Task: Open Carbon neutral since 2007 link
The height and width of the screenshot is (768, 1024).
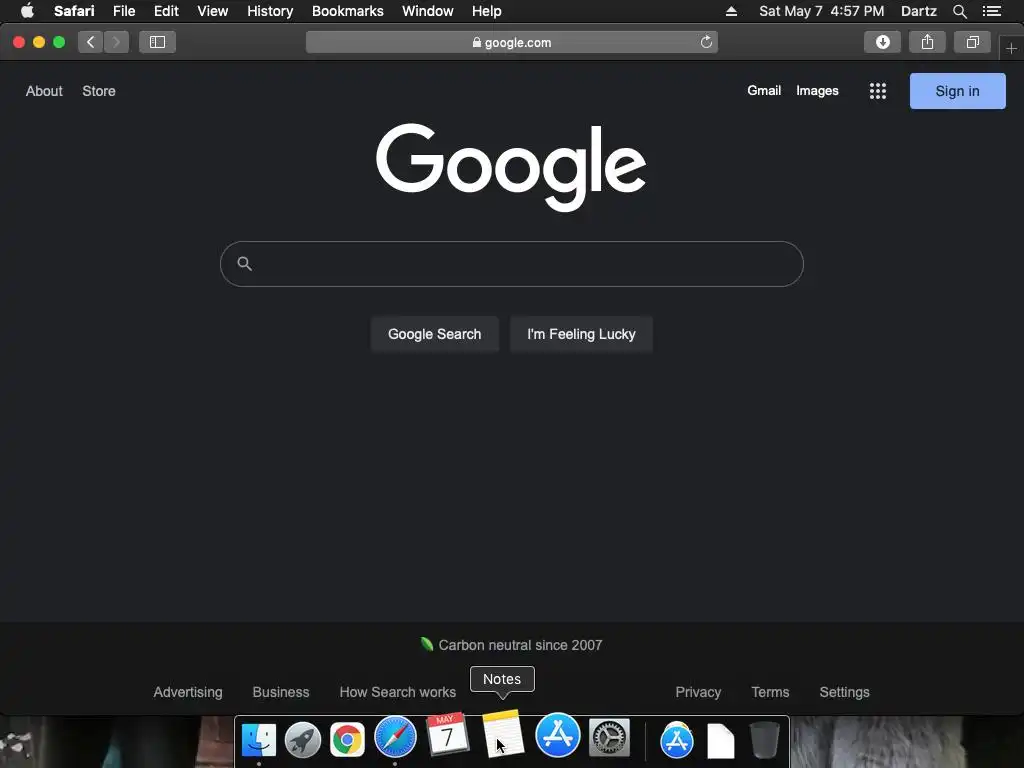Action: click(511, 645)
